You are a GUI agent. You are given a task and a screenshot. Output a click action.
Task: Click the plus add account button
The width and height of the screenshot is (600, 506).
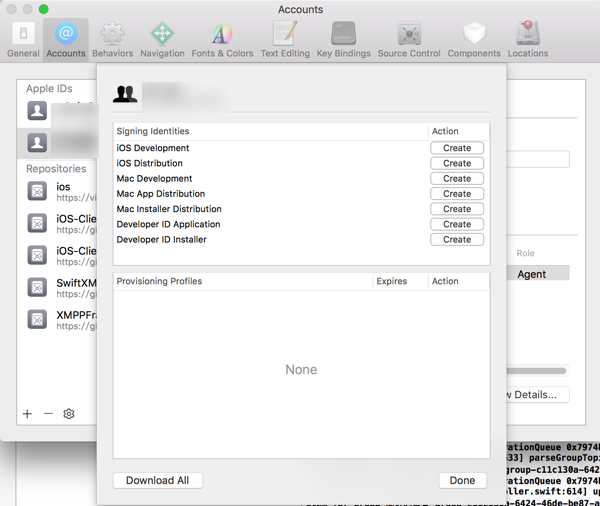click(x=27, y=414)
